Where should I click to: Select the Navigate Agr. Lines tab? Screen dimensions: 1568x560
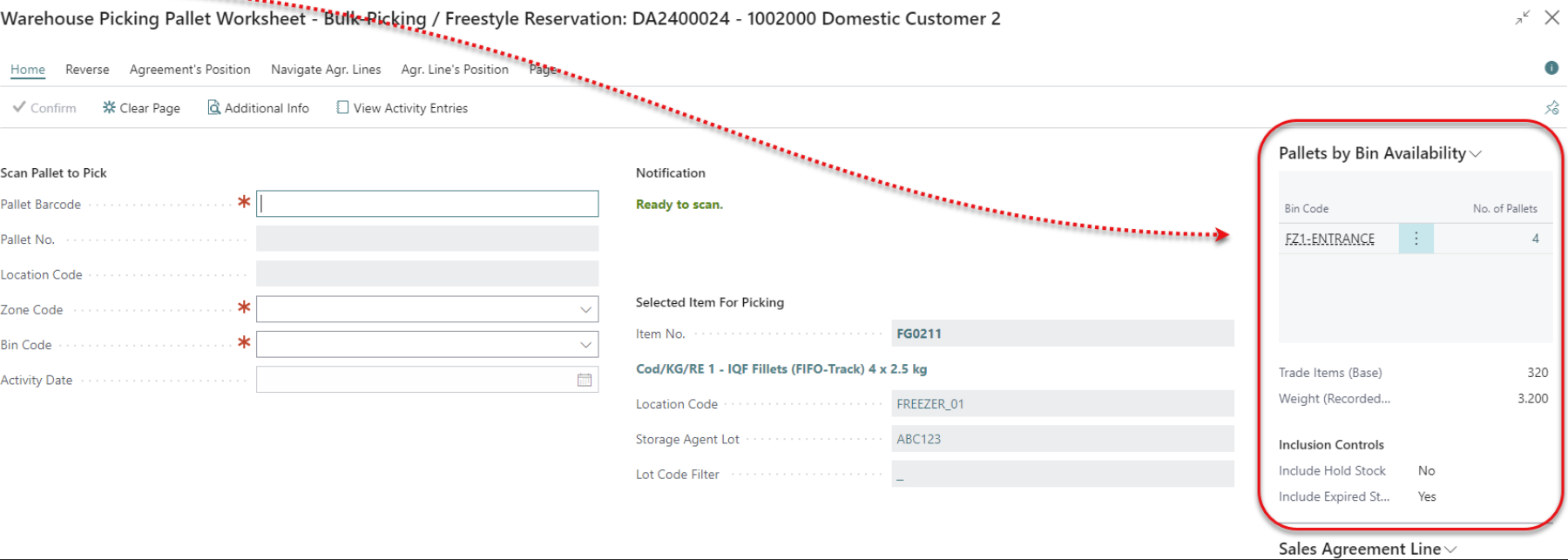click(x=326, y=70)
